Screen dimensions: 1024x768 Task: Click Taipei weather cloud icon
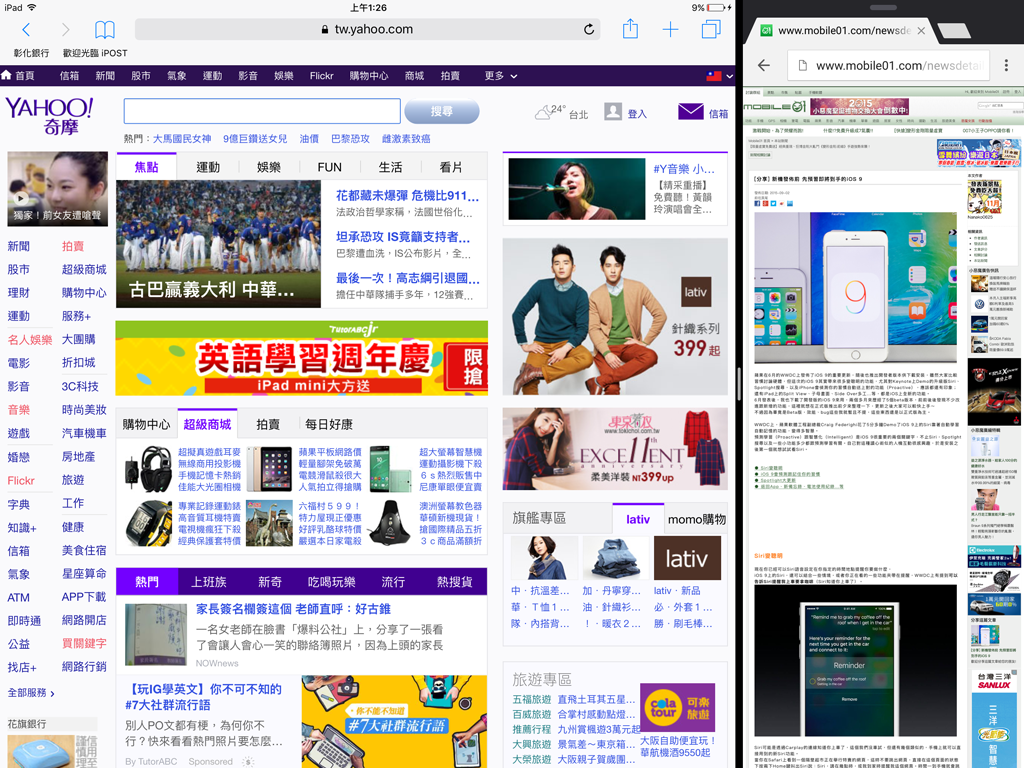(x=543, y=113)
